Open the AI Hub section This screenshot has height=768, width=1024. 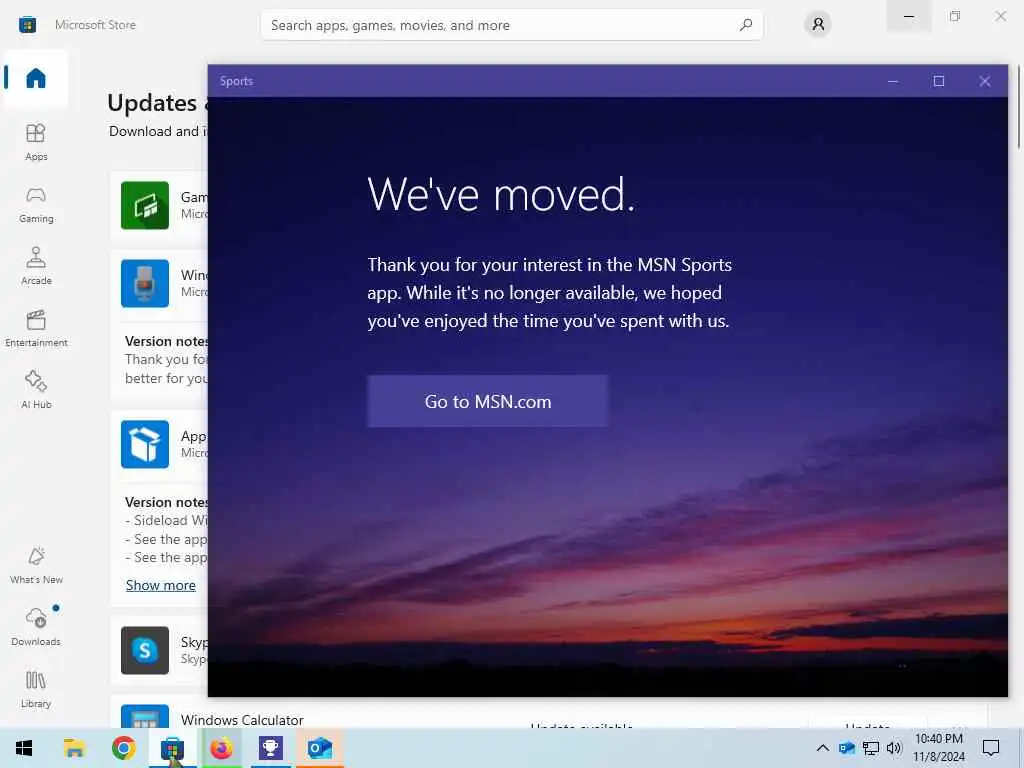(x=36, y=390)
